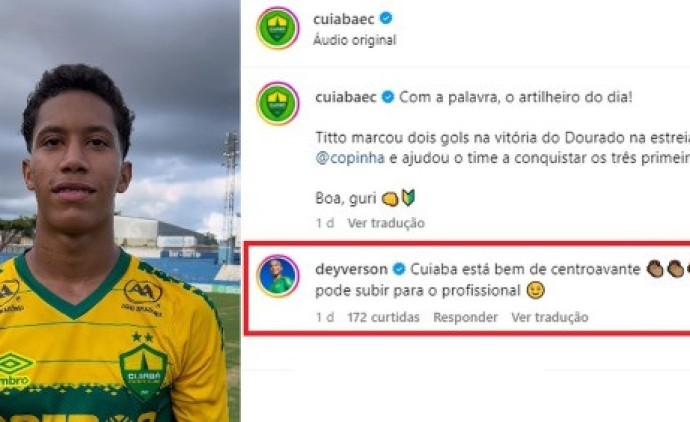Viewport: 690px width, 422px height.
Task: Open the cuiabaec username in header
Action: [x=344, y=19]
